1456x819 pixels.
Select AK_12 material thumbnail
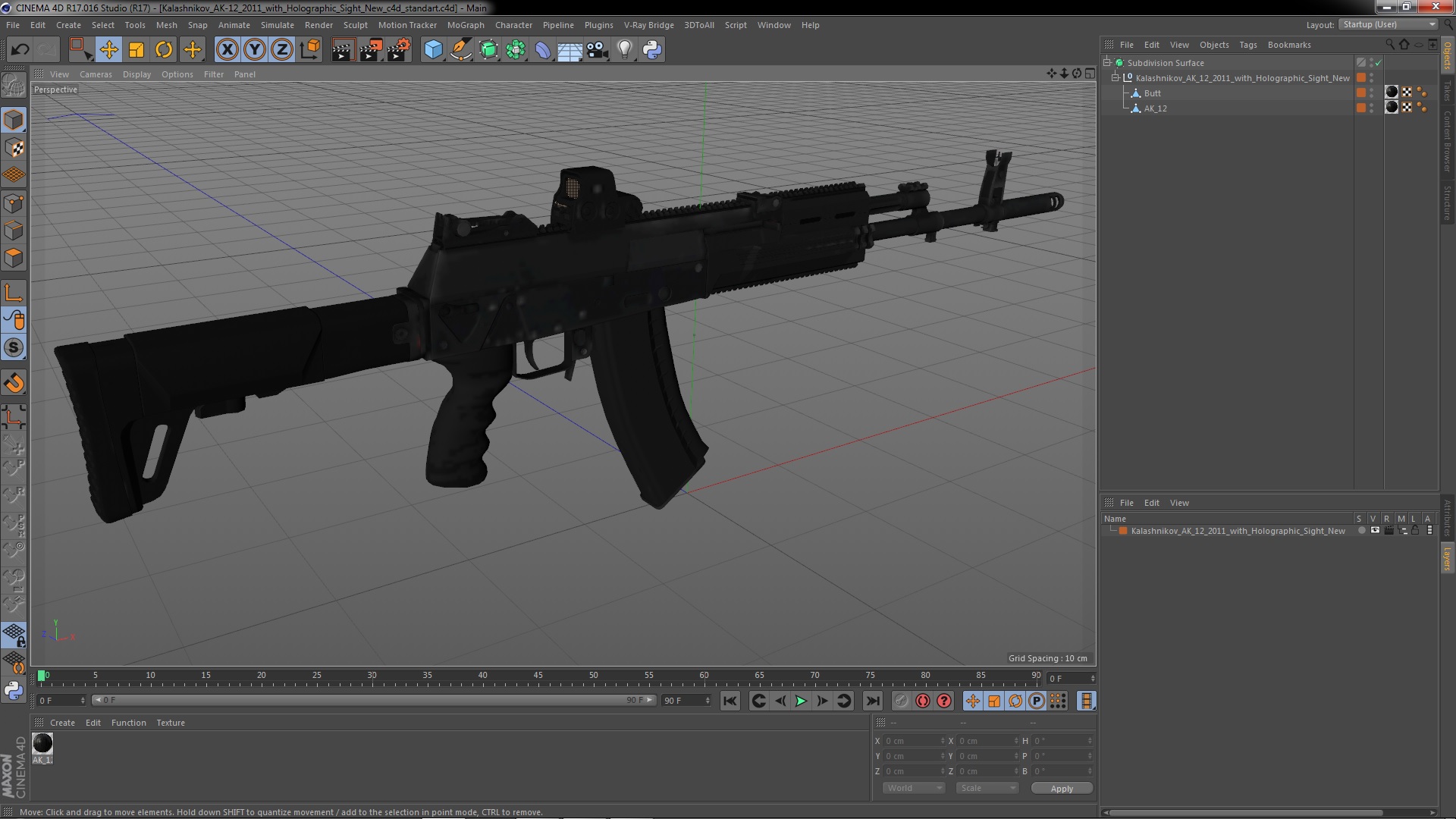tap(42, 744)
